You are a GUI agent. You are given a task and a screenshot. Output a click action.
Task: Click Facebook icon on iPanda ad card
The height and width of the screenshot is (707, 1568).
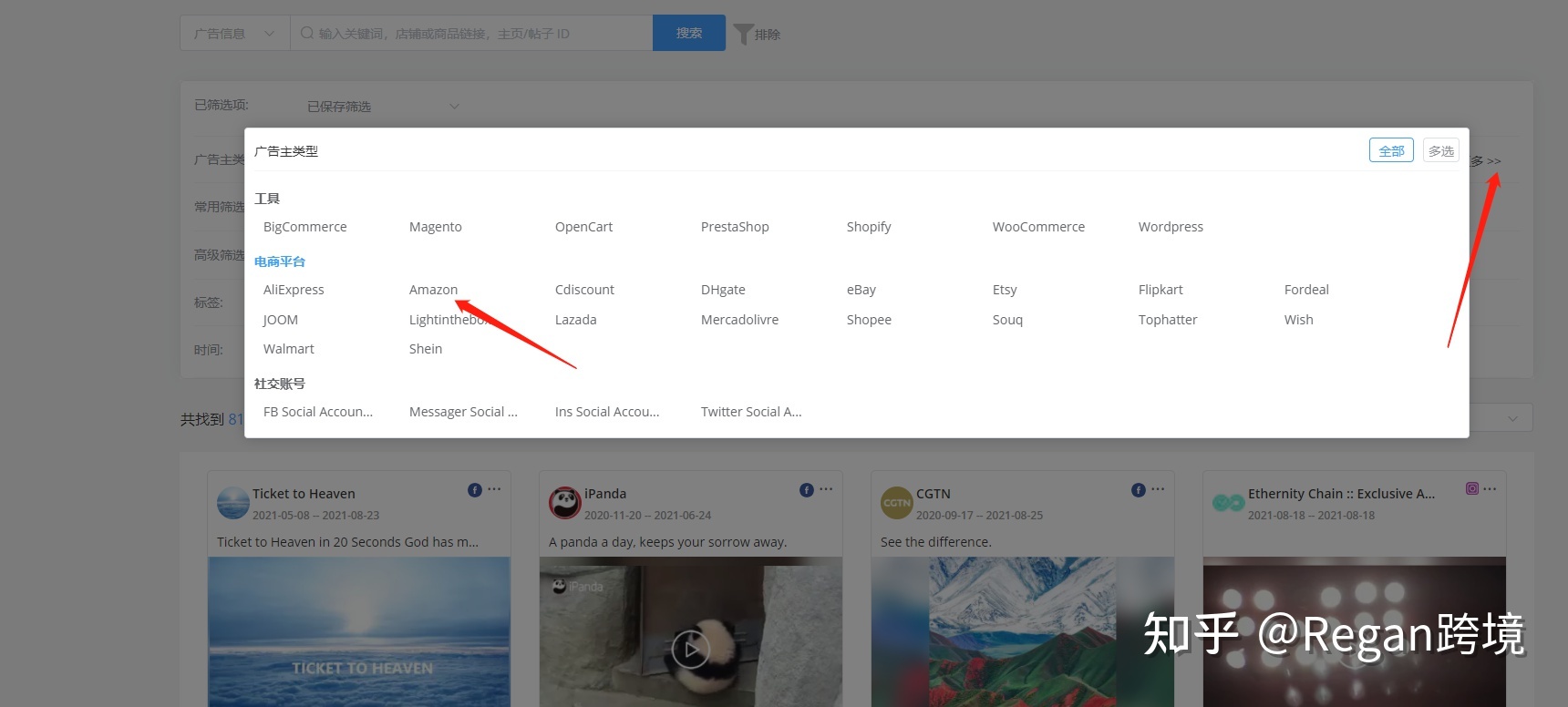pyautogui.click(x=806, y=490)
